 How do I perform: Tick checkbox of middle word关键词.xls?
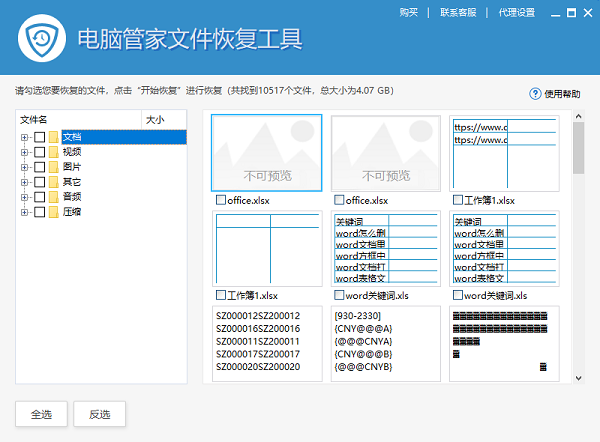tap(339, 295)
